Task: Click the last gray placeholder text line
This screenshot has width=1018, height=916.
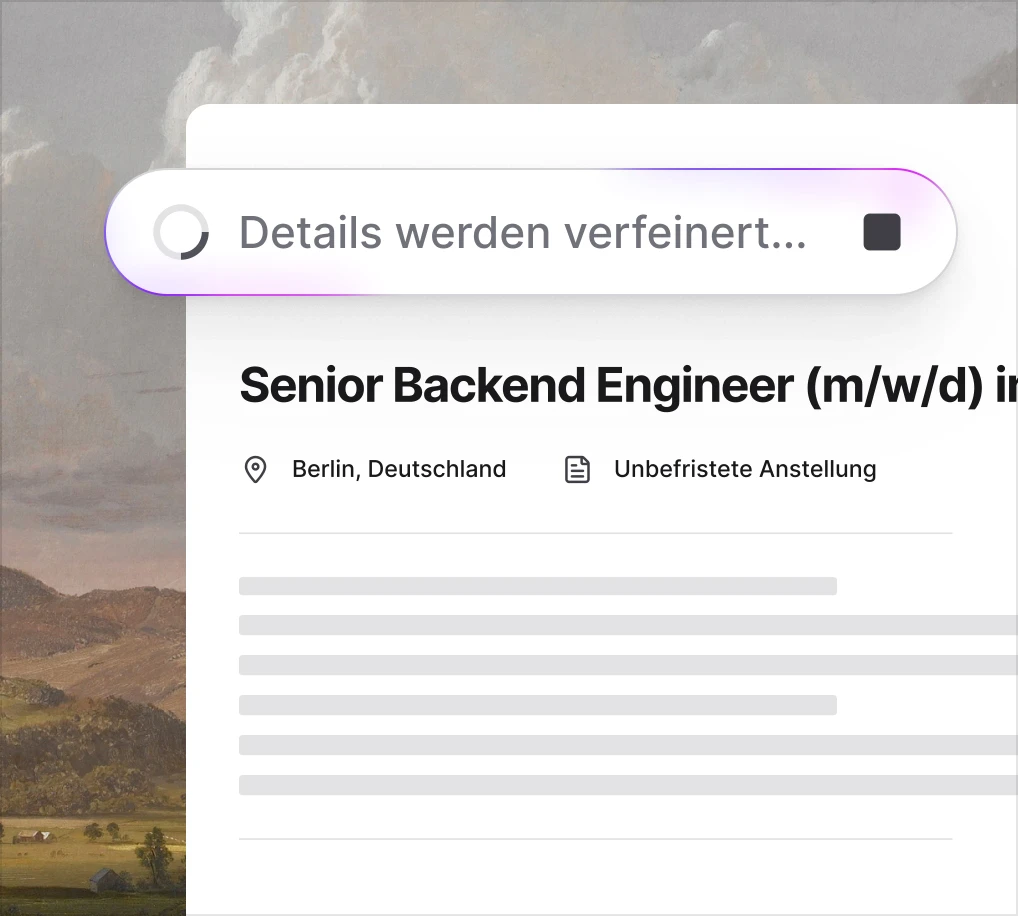Action: [x=628, y=784]
